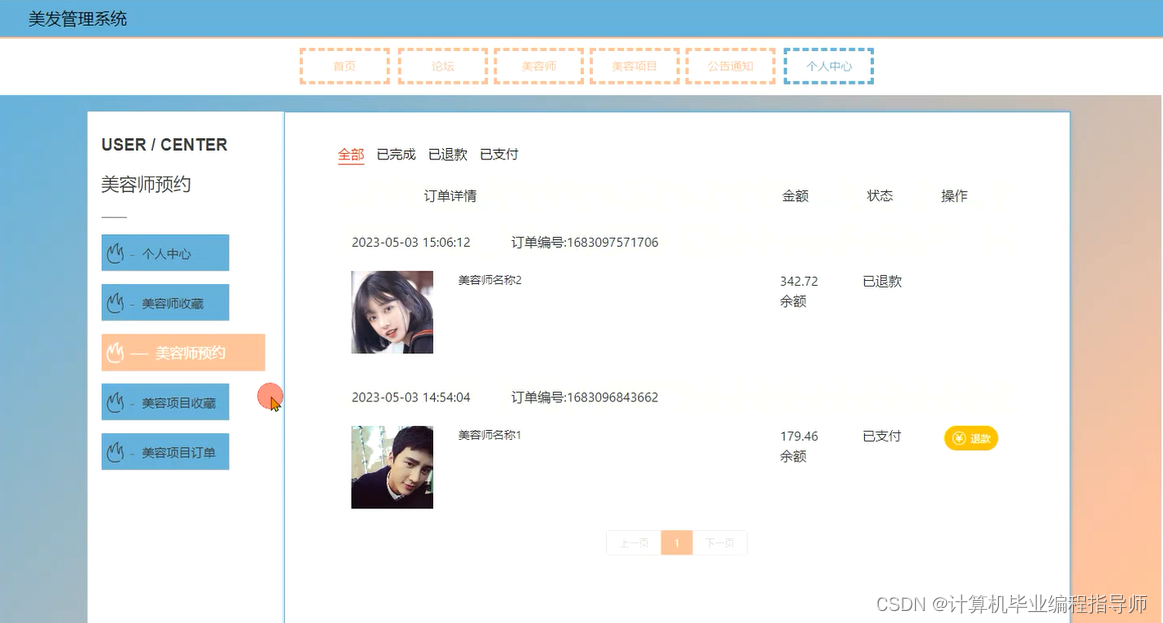Click the photo of 美容师名称2
1163x623 pixels.
tap(391, 311)
